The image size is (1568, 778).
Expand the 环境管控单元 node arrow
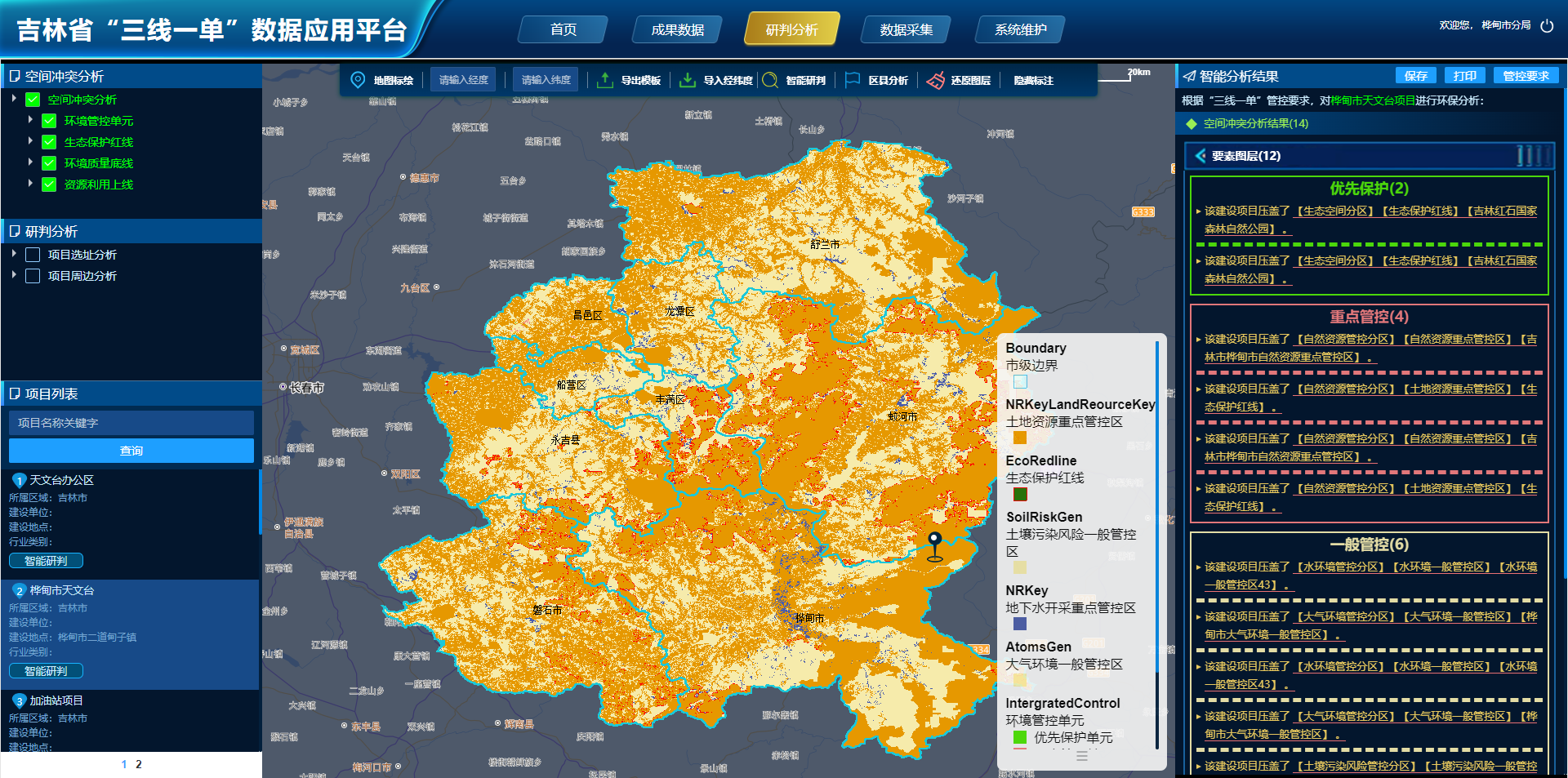[30, 120]
